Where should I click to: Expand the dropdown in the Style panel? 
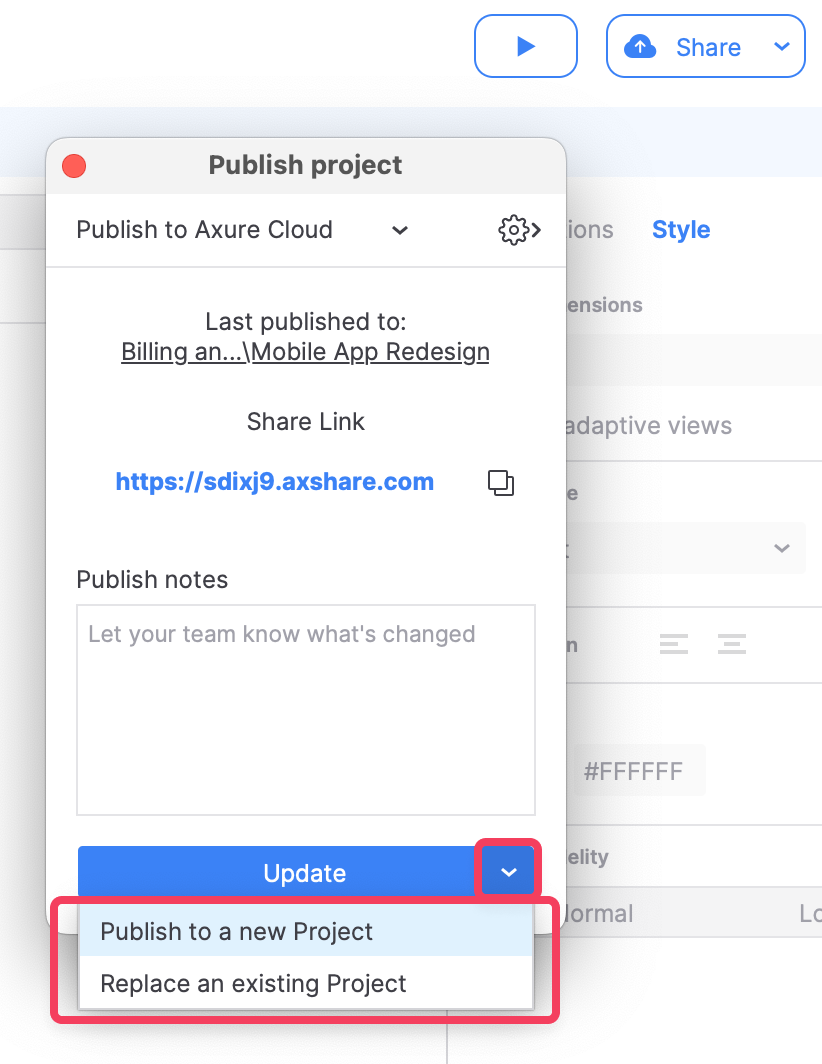[x=781, y=548]
